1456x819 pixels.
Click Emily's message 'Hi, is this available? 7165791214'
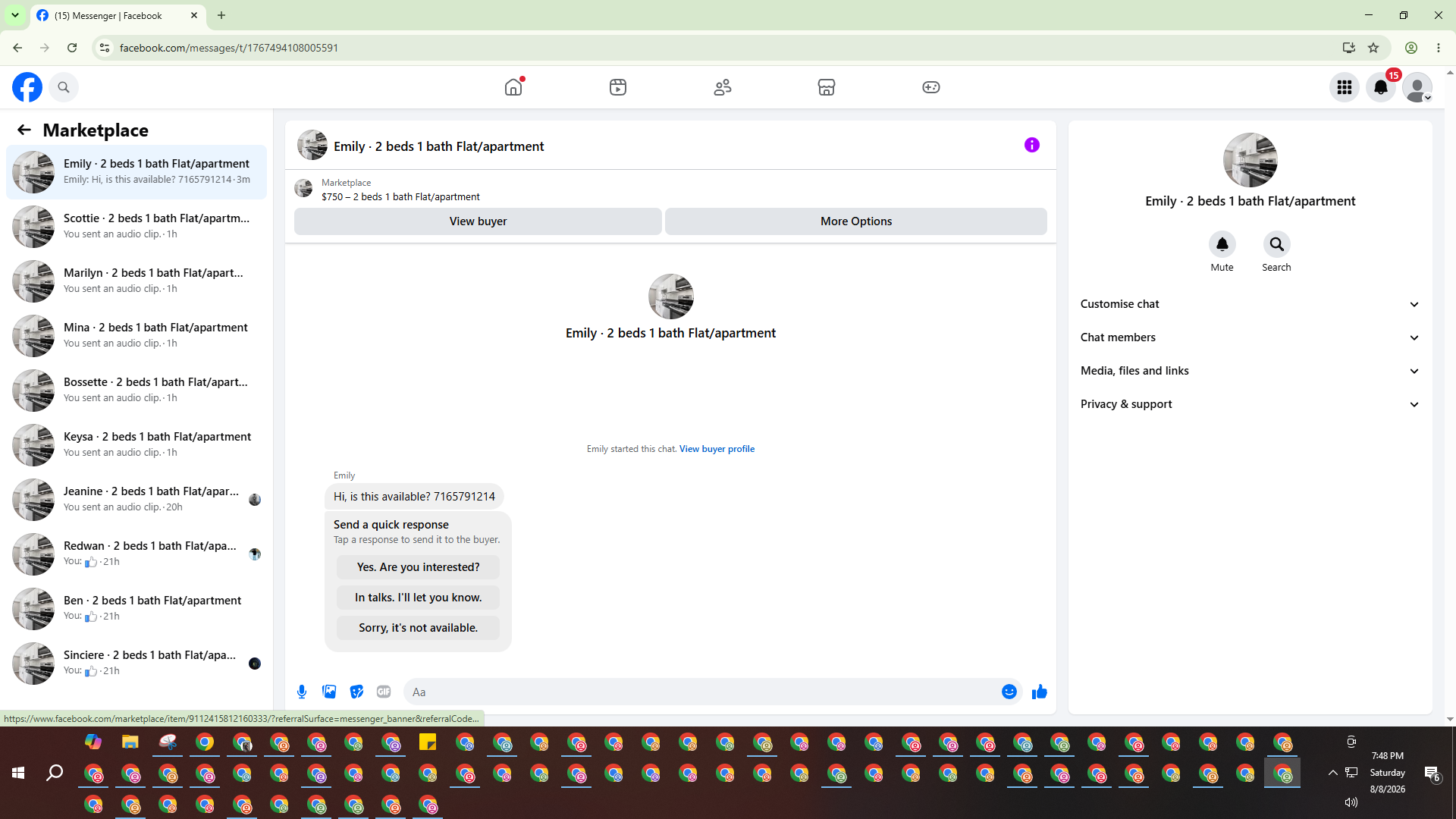tap(414, 497)
